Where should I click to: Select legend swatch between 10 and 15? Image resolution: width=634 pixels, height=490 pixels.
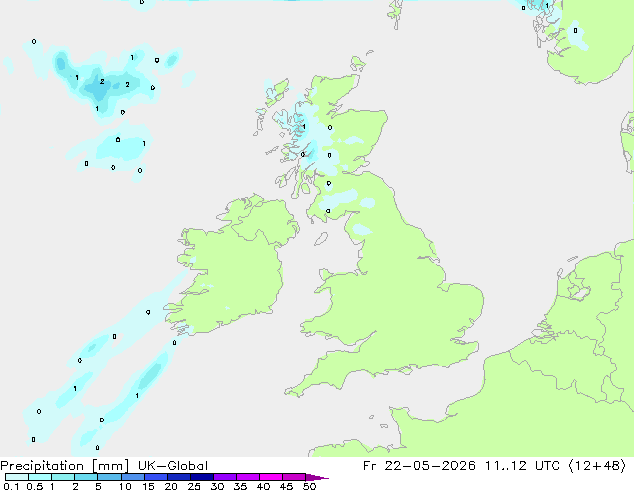[132, 477]
